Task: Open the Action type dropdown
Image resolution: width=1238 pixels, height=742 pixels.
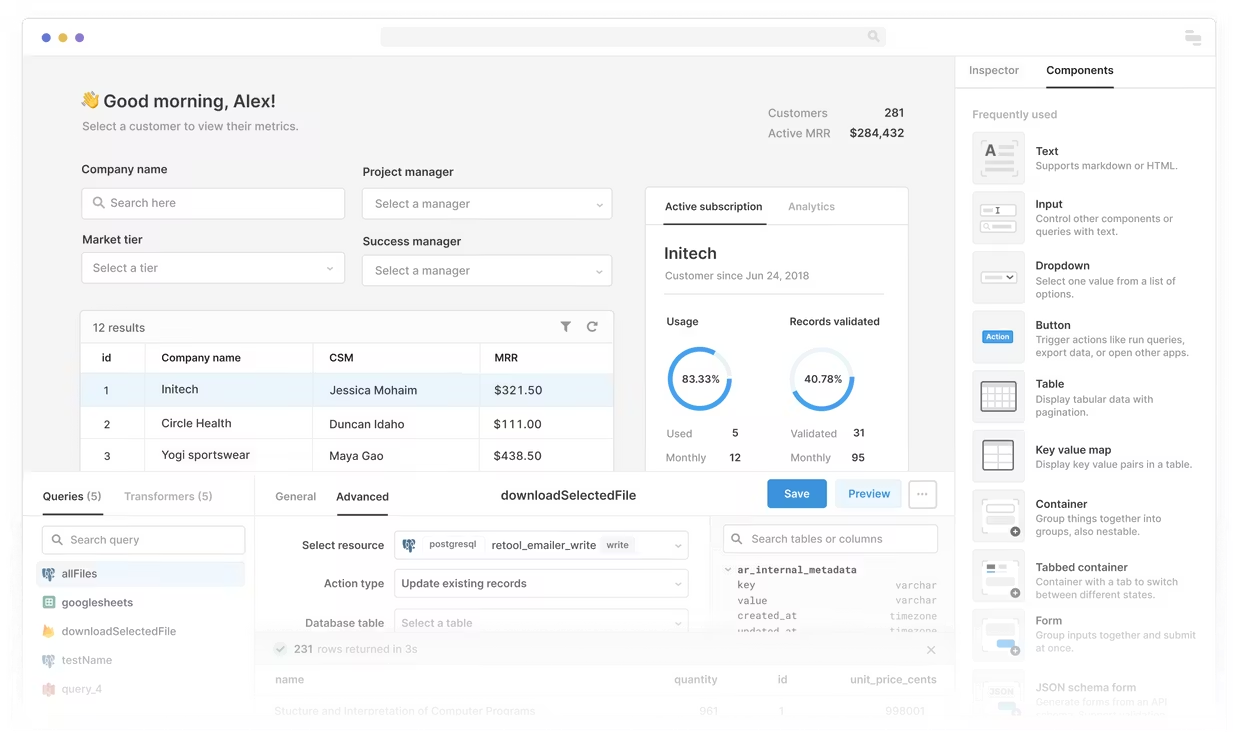Action: coord(540,583)
